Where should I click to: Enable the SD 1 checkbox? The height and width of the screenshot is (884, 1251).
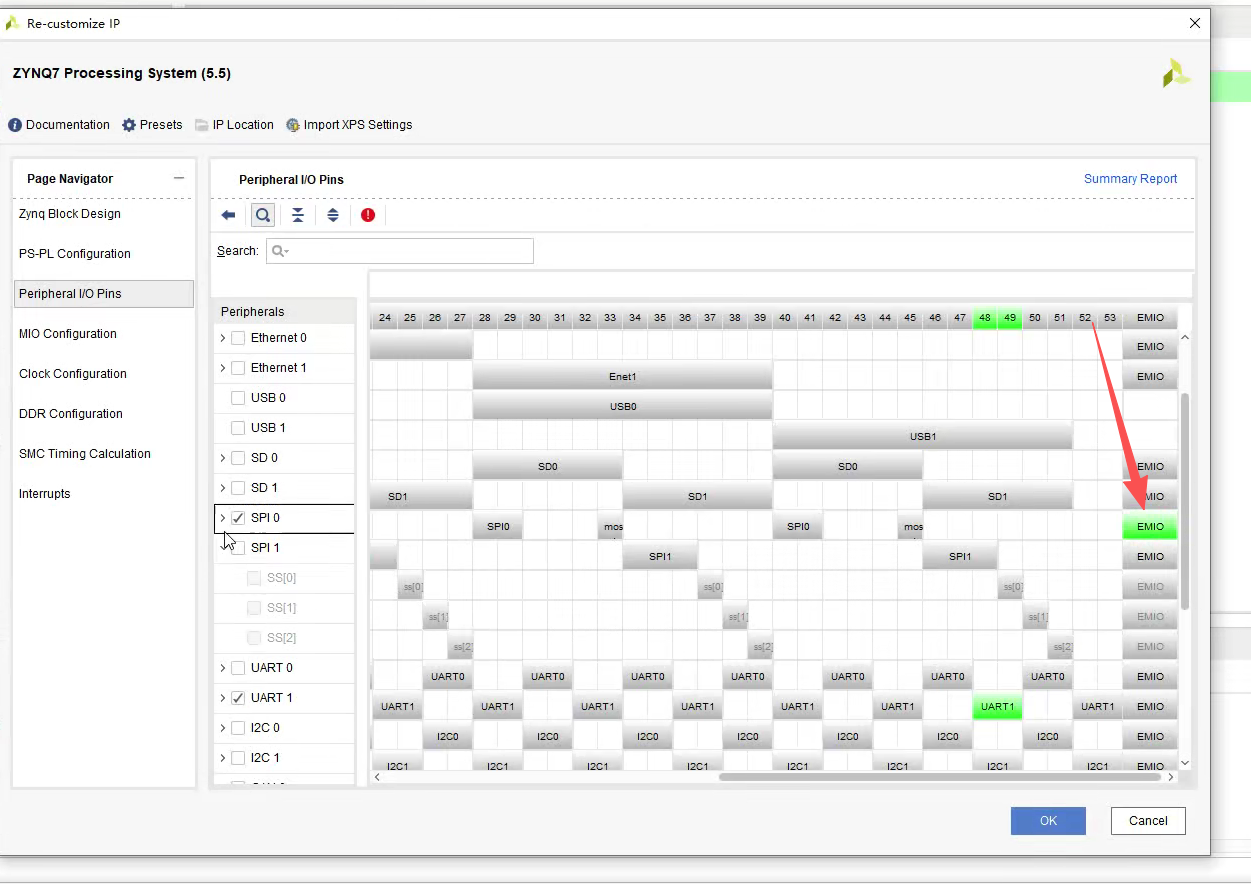tap(238, 488)
